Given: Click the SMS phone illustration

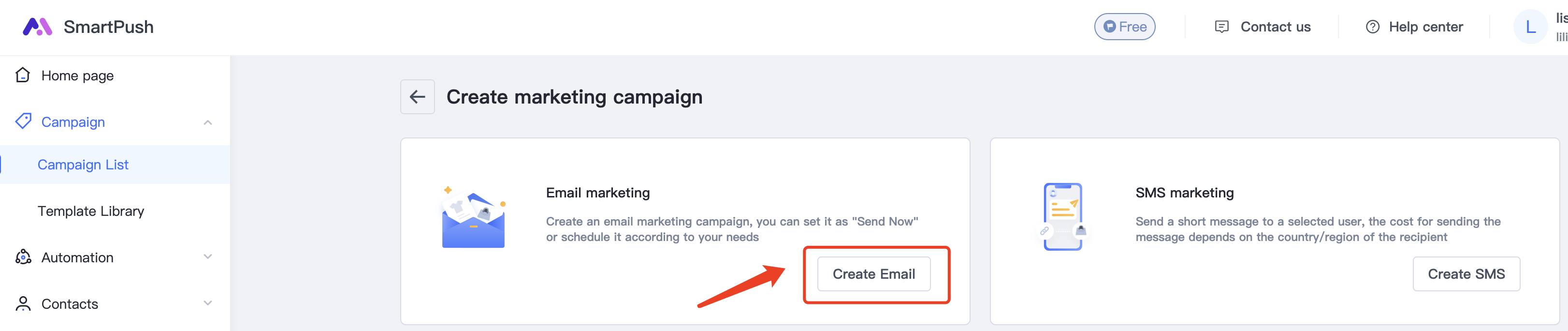Looking at the screenshot, I should coord(1063,216).
